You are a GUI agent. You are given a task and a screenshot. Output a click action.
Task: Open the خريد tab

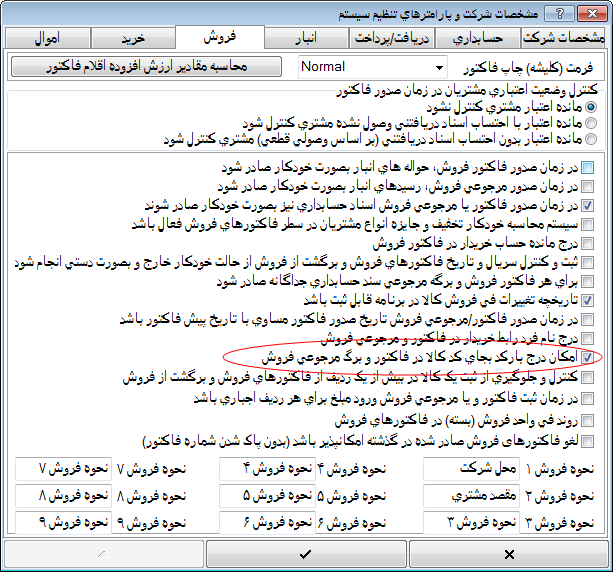[135, 37]
